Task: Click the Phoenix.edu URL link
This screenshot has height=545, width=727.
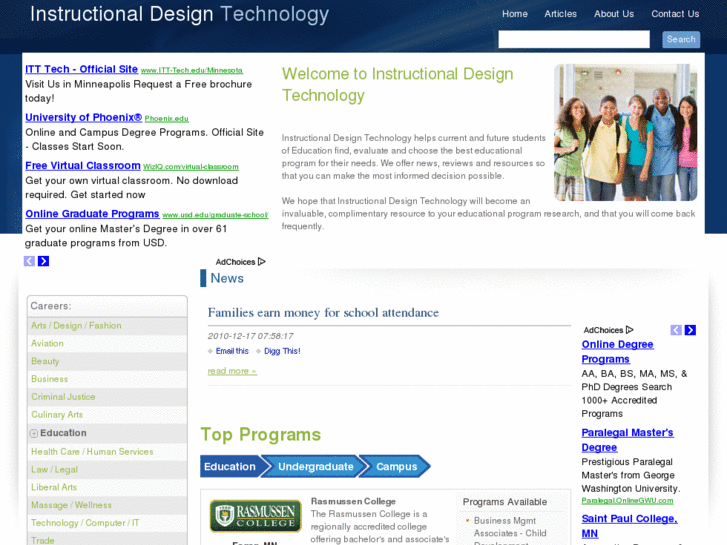Action: pyautogui.click(x=166, y=119)
